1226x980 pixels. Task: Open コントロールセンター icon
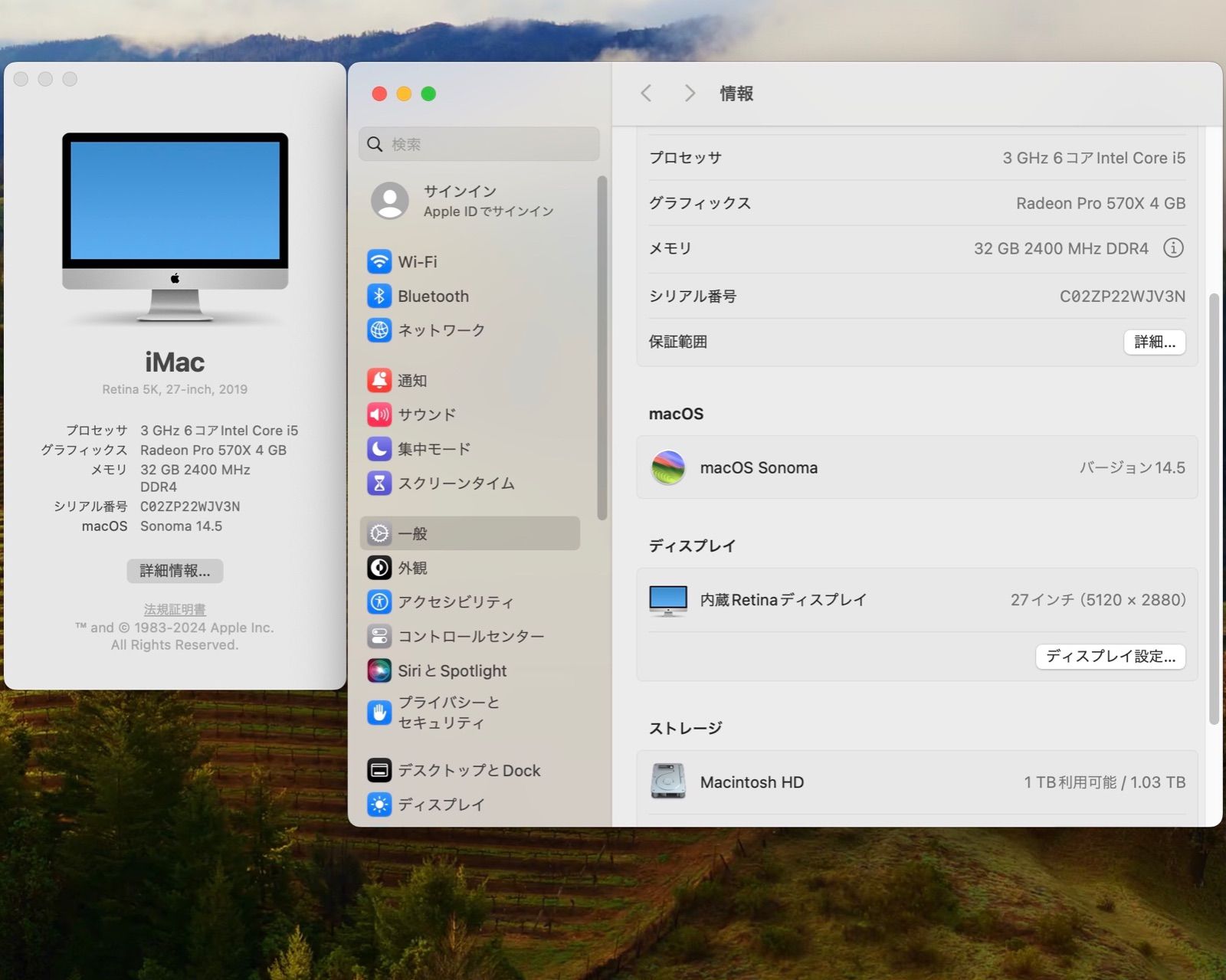[x=379, y=636]
